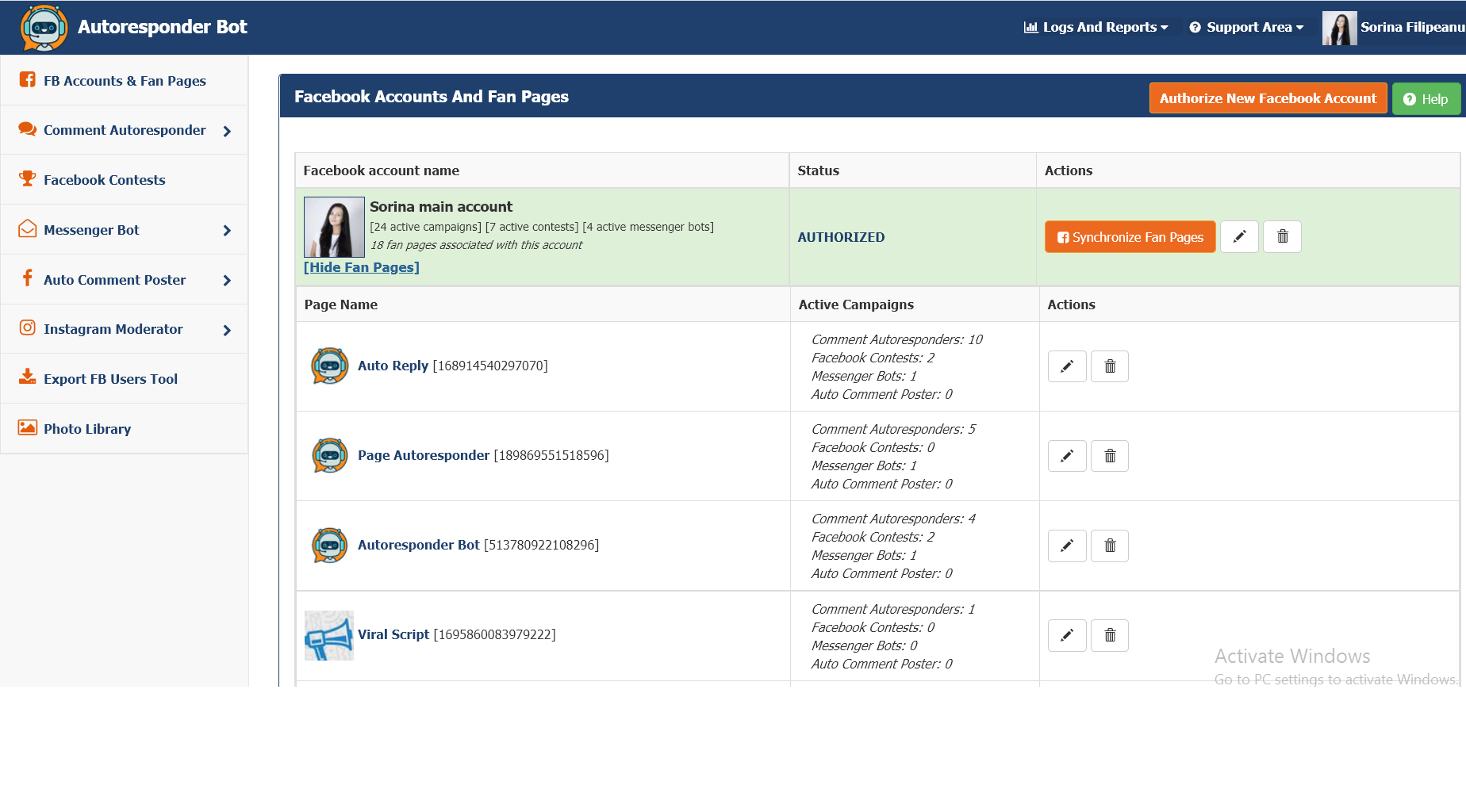
Task: Click Sorina Filipeanu profile picture in header
Action: point(1339,28)
